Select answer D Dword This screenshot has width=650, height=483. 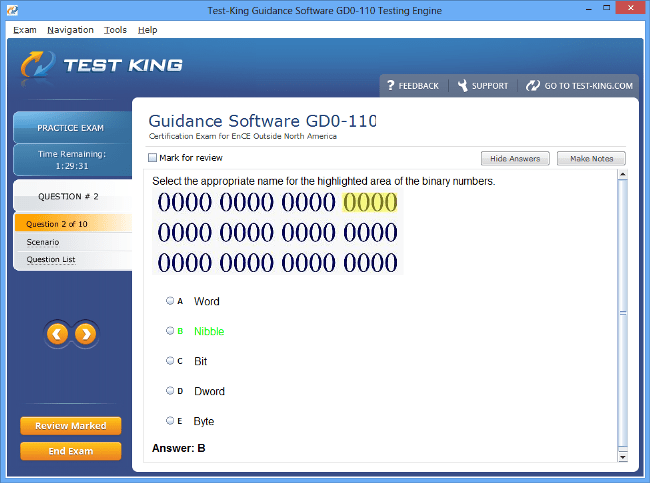170,391
